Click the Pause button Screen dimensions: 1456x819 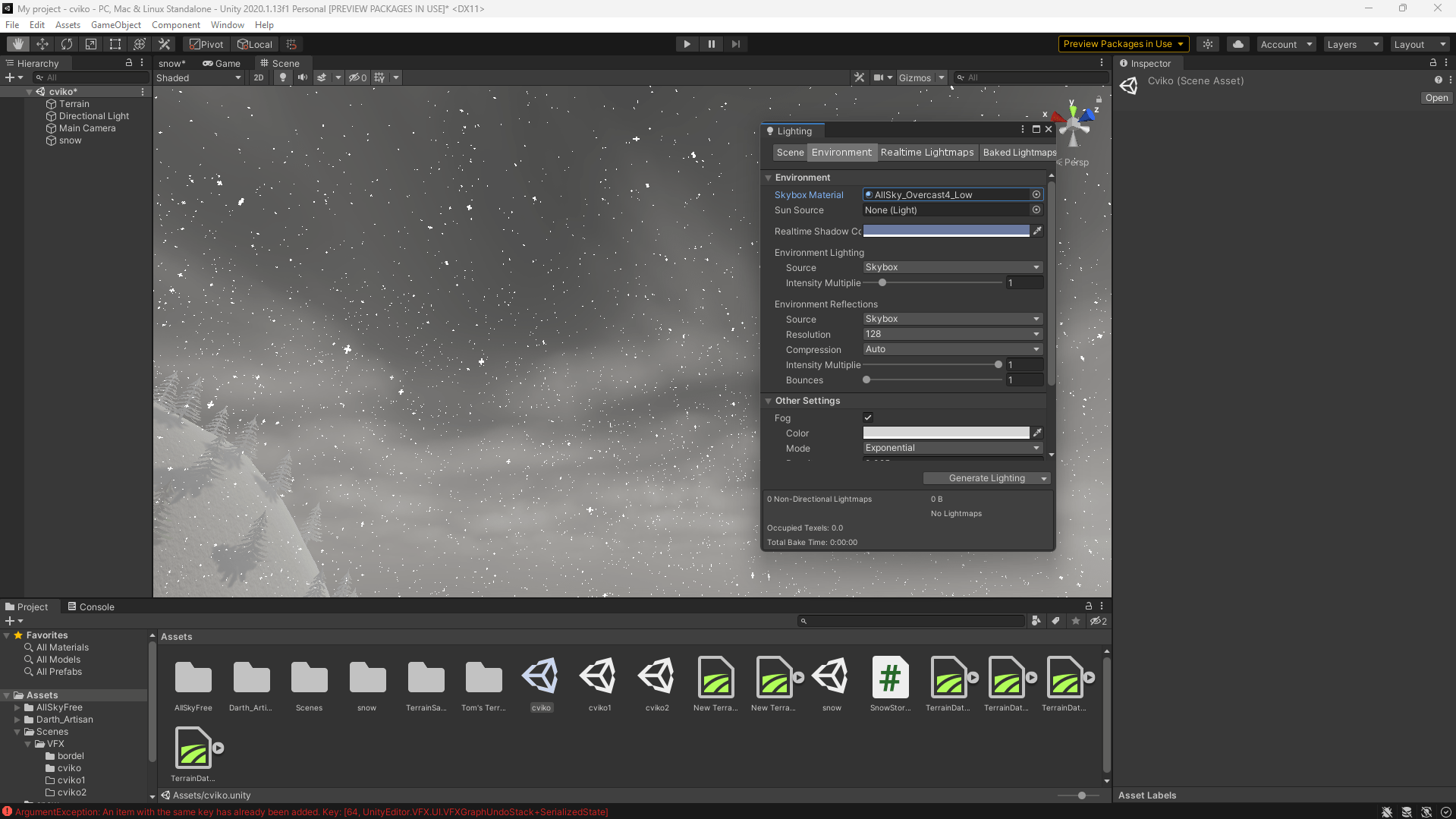711,44
